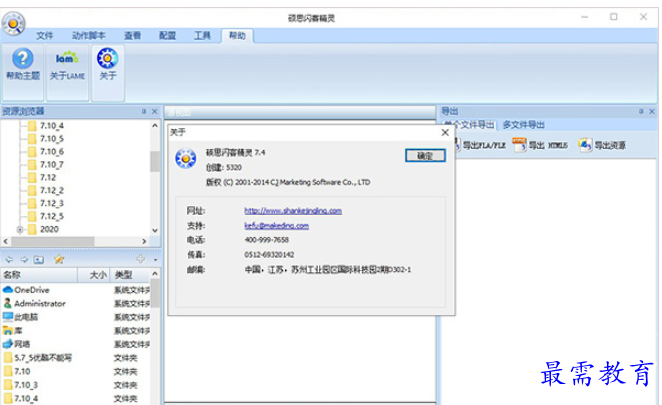Image resolution: width=662 pixels, height=405 pixels.
Task: Pin the 导出 panel
Action: [641, 111]
